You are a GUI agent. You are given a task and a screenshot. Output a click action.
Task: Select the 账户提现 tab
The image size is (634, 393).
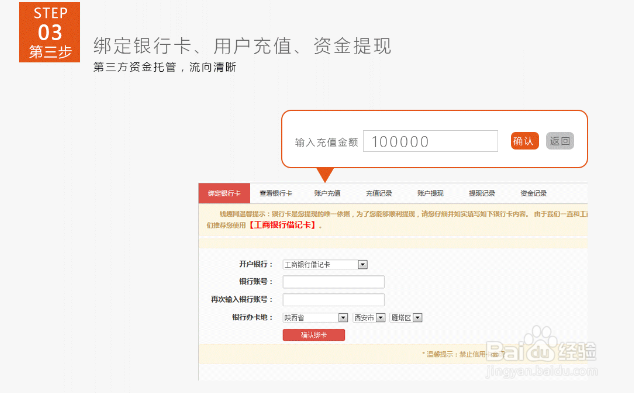coord(430,193)
